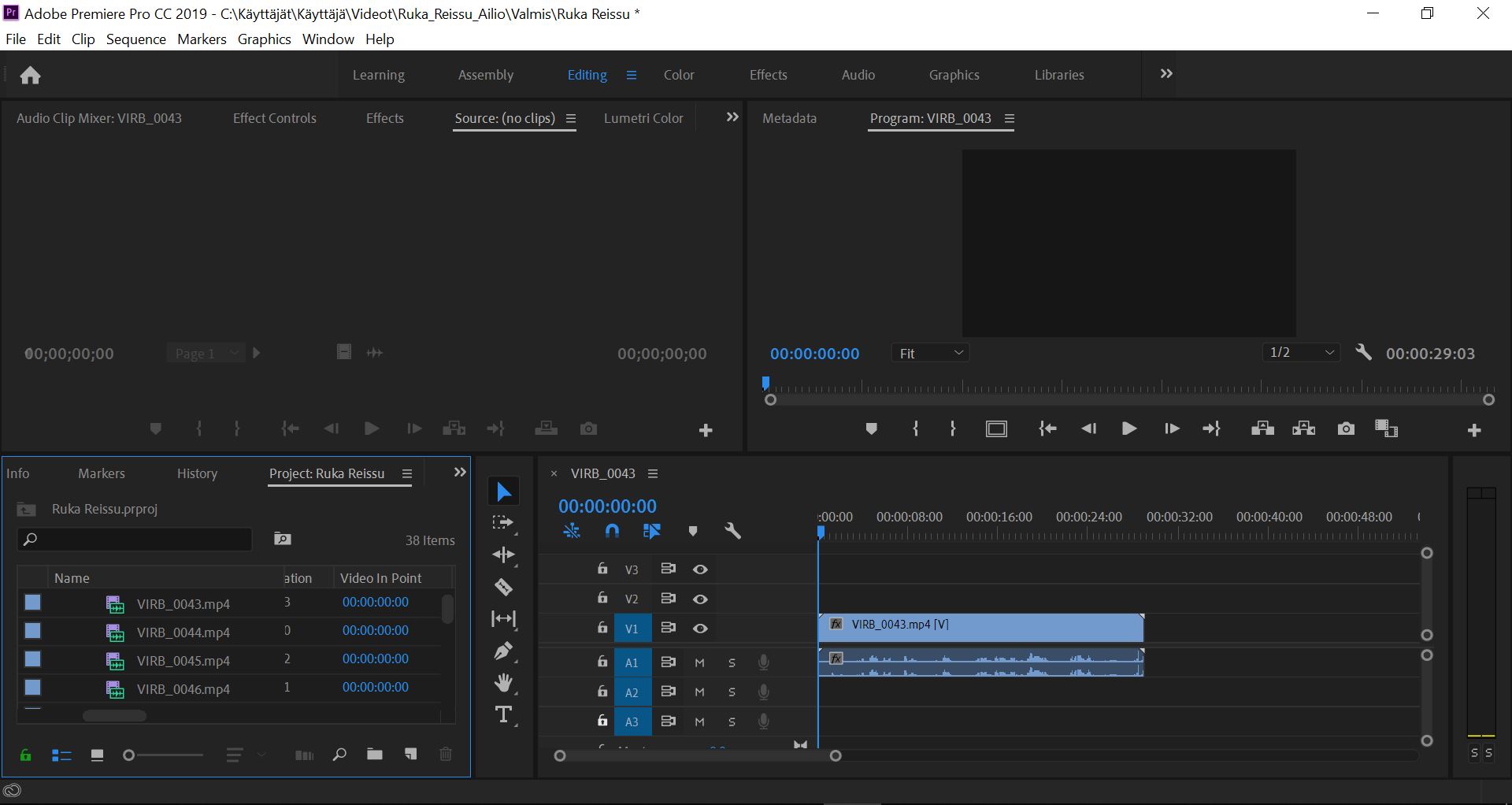1512x805 pixels.
Task: Select the Razor tool
Action: [x=503, y=587]
